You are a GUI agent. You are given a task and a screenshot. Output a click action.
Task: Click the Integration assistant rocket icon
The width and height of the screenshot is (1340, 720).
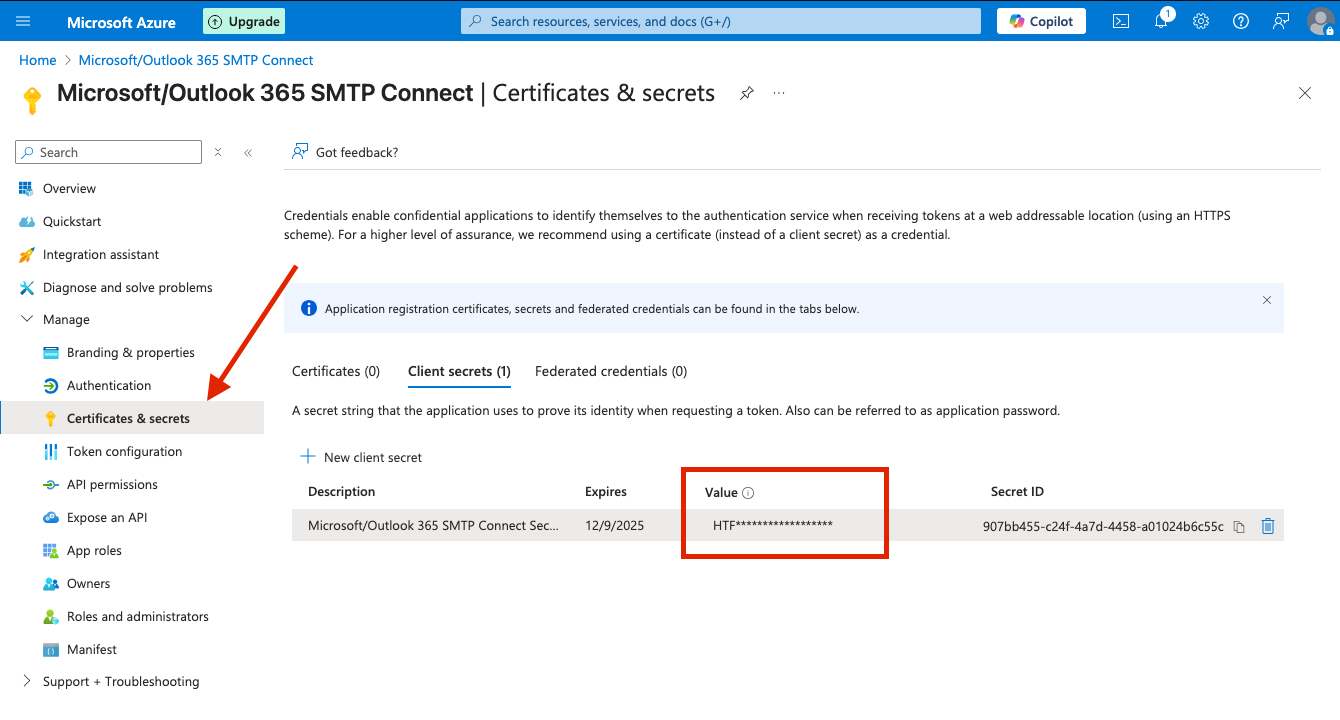tap(26, 255)
